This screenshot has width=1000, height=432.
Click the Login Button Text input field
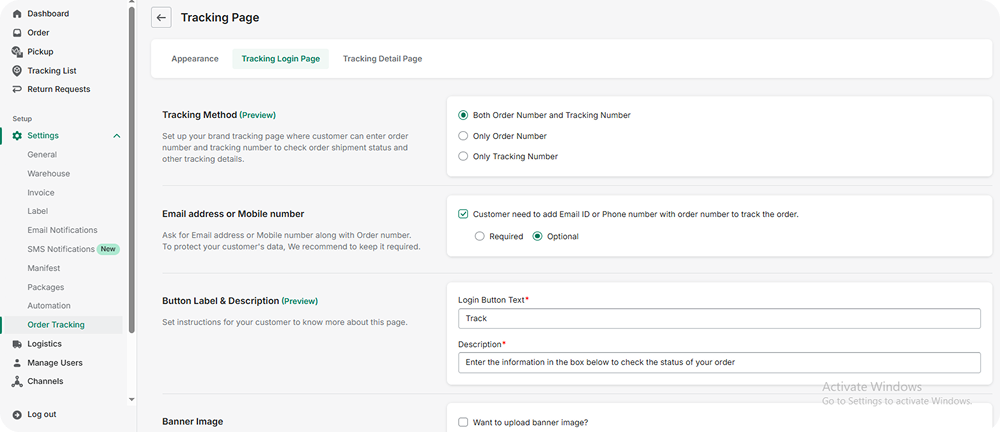pyautogui.click(x=718, y=318)
